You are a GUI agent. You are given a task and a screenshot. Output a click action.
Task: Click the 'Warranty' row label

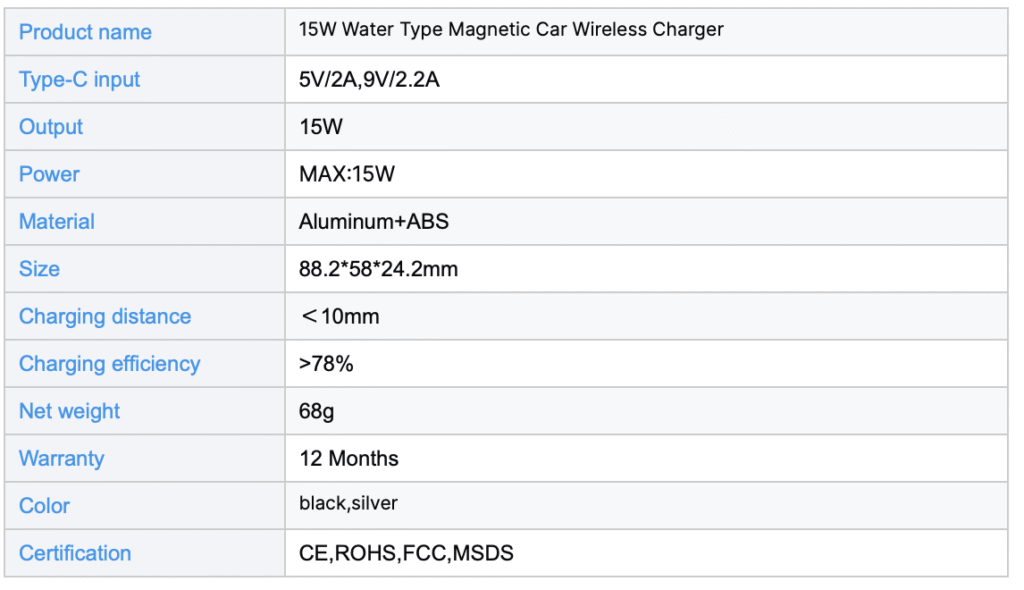61,459
